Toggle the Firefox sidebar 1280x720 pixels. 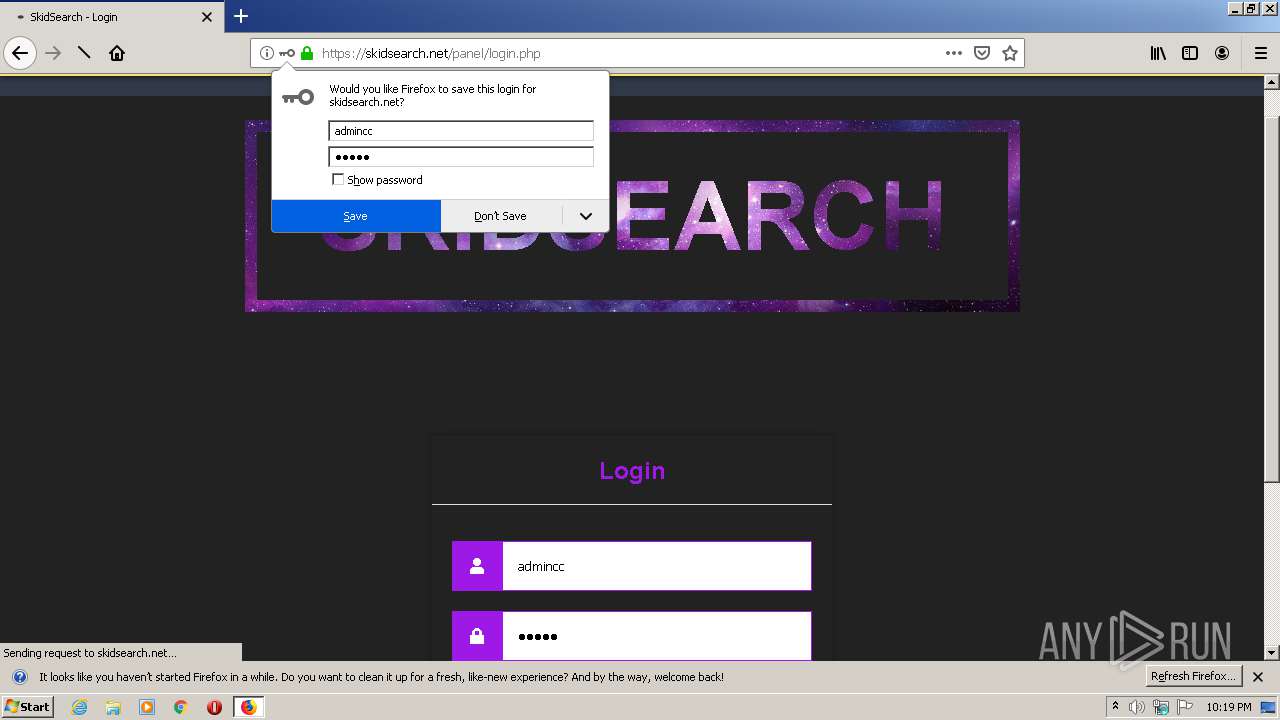click(1190, 53)
